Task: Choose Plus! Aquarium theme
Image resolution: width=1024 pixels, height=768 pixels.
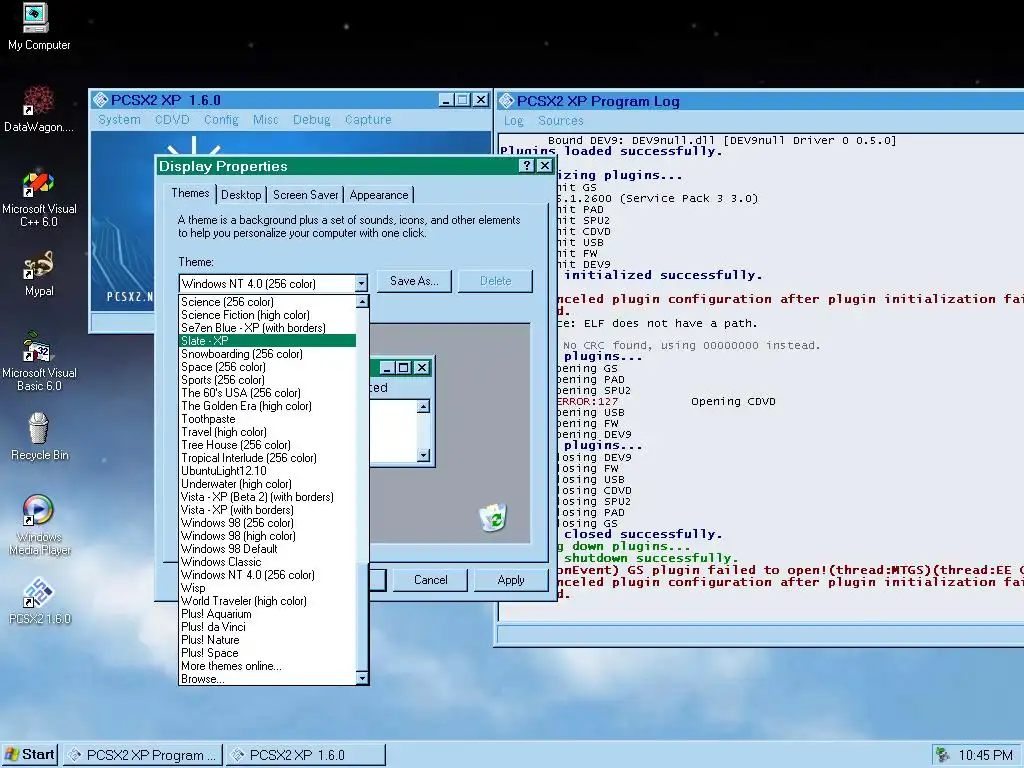Action: [268, 614]
